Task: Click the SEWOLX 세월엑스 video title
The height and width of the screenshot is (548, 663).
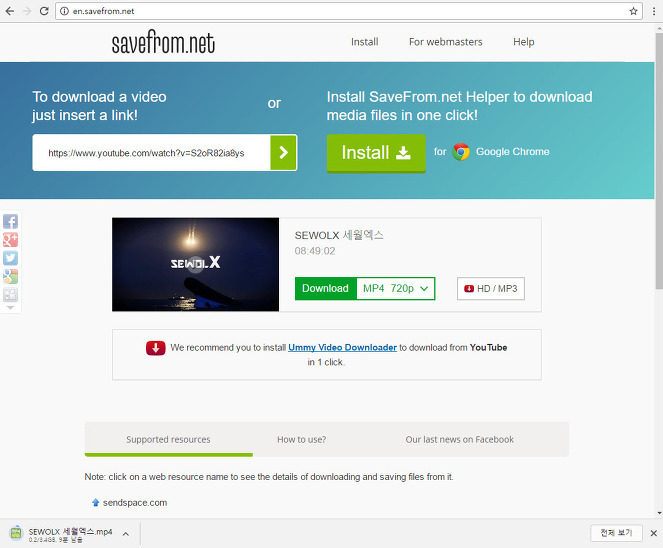Action: [x=339, y=235]
